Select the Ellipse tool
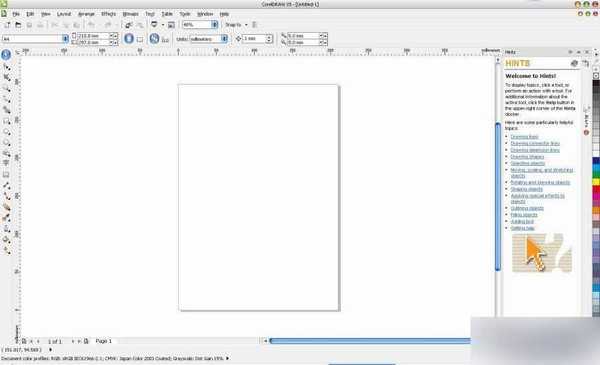 (x=7, y=132)
